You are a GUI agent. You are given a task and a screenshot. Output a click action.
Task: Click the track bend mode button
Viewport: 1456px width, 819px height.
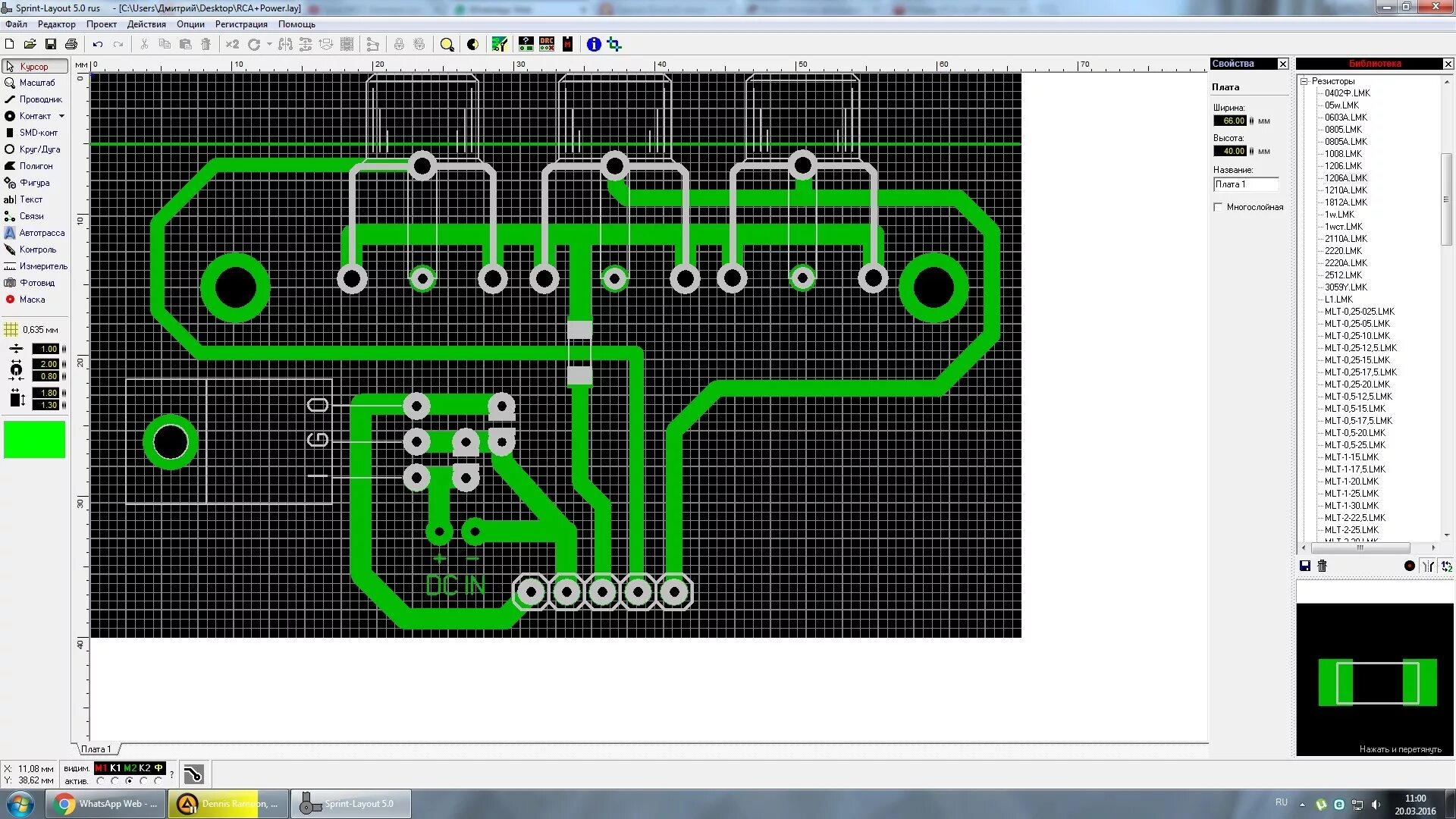click(x=193, y=774)
